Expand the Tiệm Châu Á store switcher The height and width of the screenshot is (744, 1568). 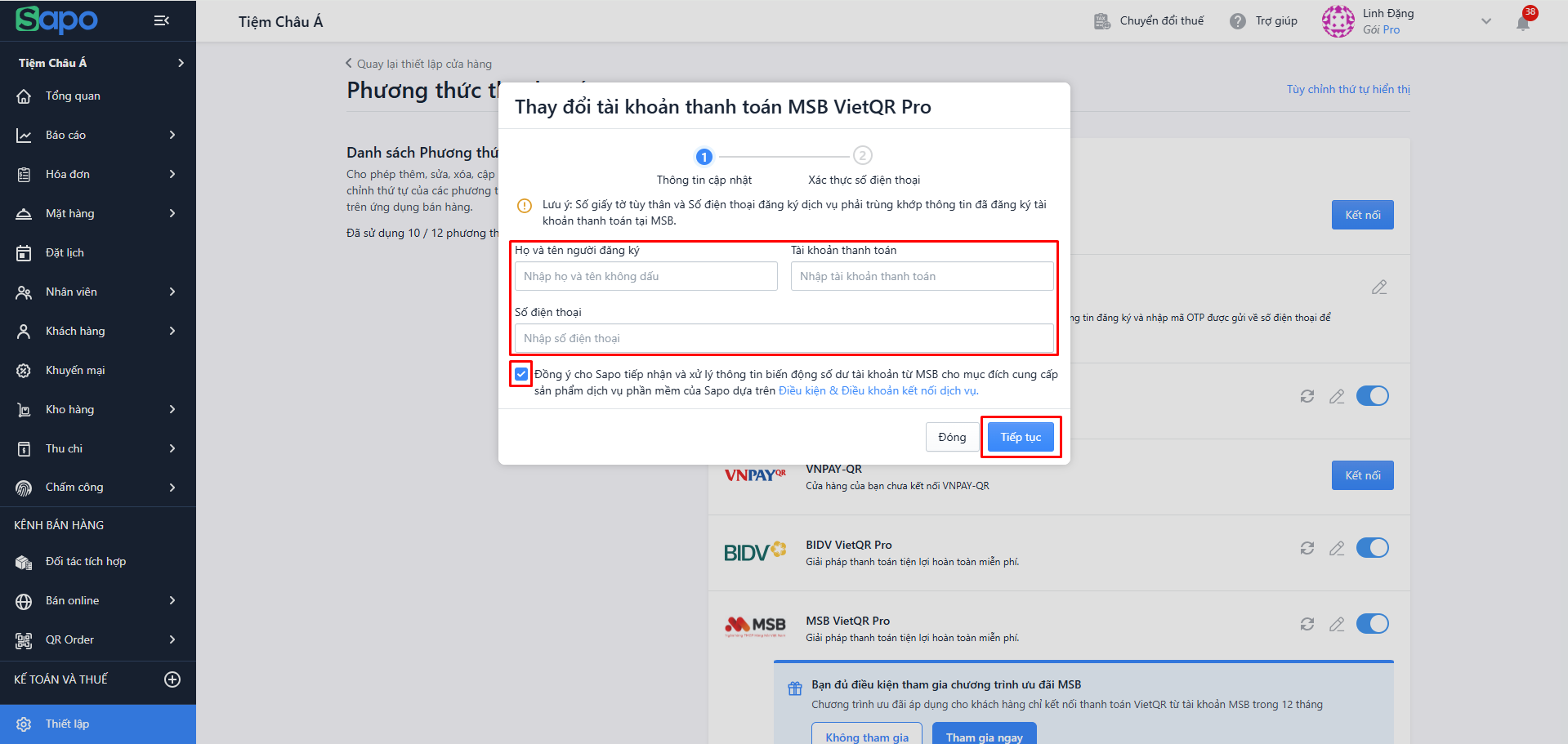[181, 63]
